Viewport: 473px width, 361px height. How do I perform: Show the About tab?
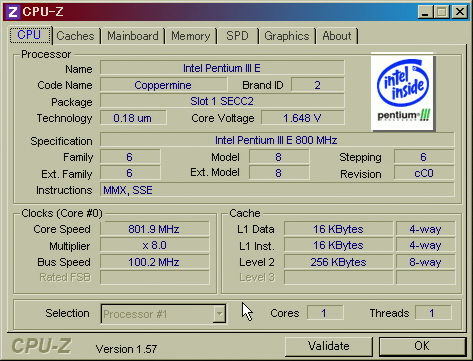(337, 36)
